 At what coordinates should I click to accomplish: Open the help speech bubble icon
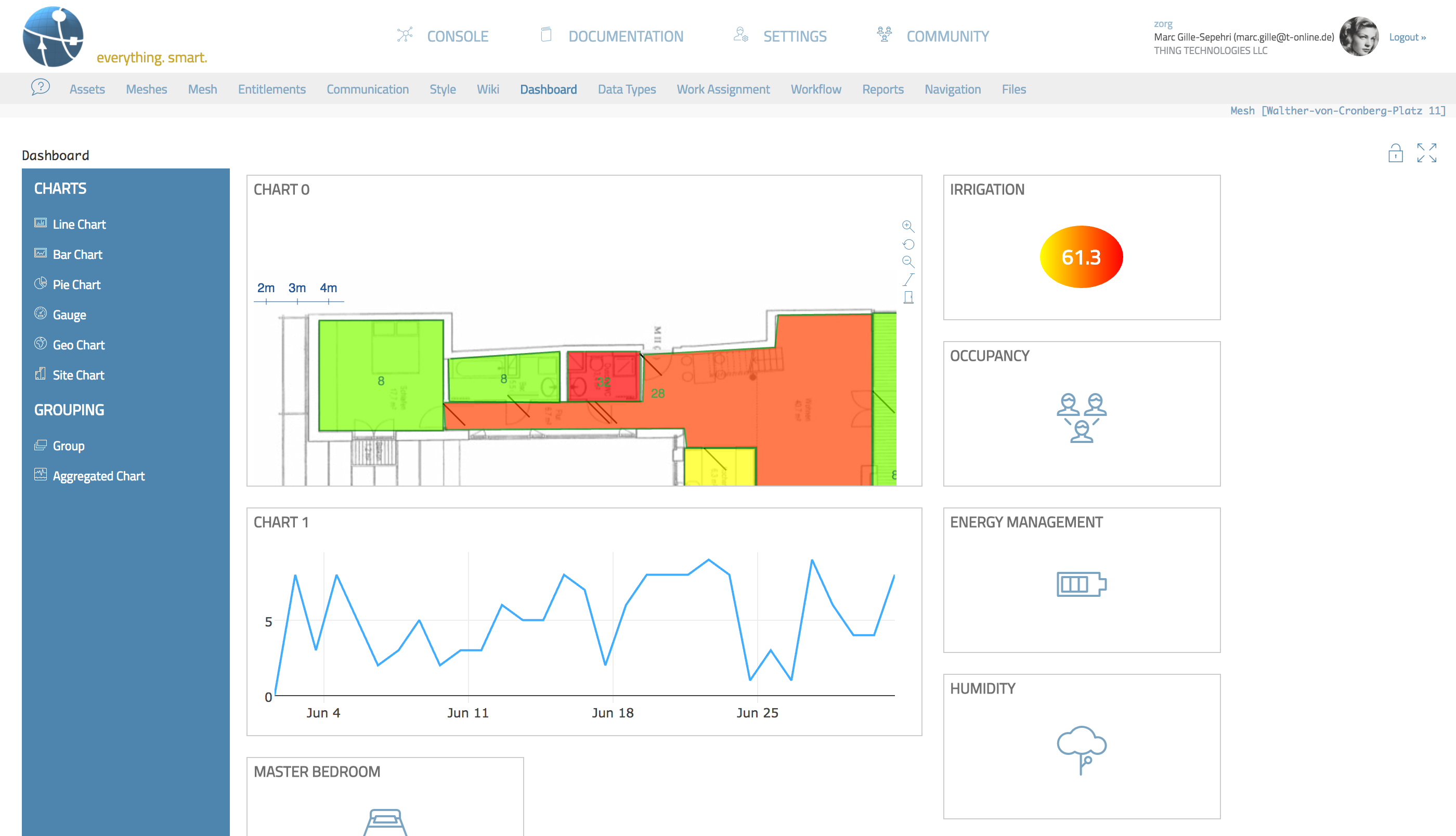pos(40,88)
